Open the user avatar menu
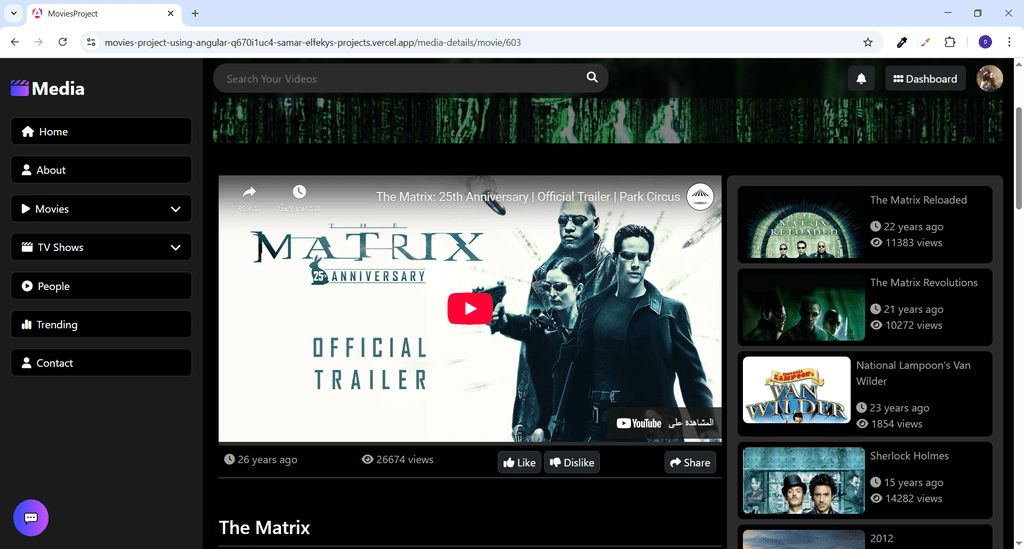Image resolution: width=1024 pixels, height=549 pixels. coord(989,78)
